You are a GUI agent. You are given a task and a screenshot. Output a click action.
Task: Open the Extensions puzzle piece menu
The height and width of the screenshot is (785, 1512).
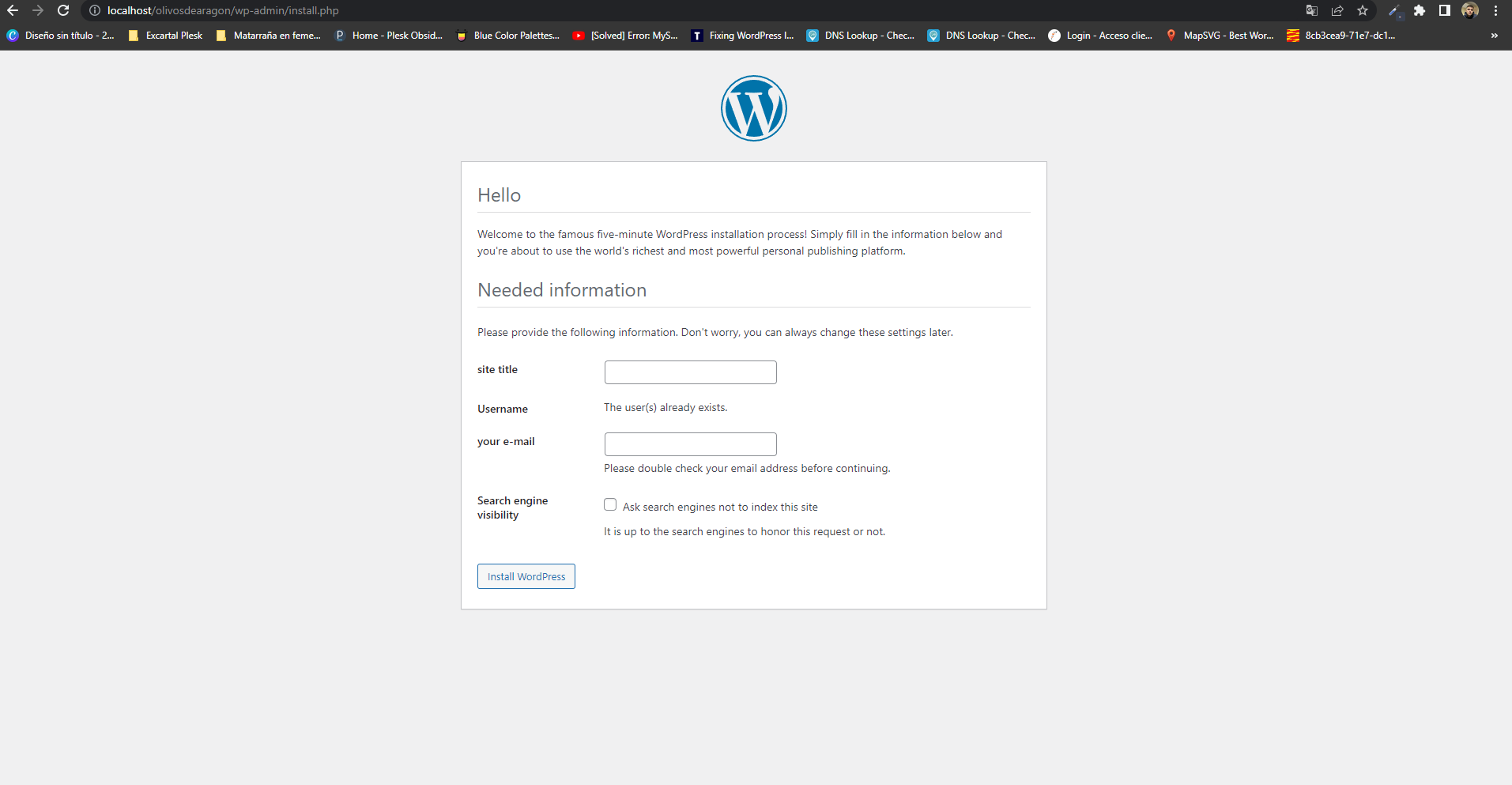(x=1420, y=10)
